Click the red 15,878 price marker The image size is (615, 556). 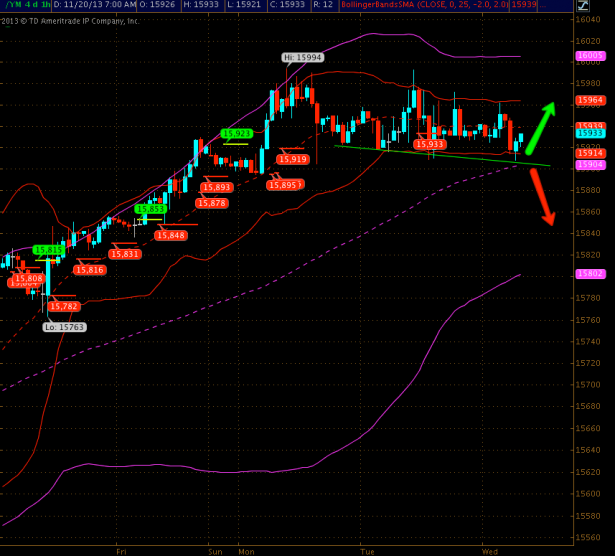click(x=211, y=203)
